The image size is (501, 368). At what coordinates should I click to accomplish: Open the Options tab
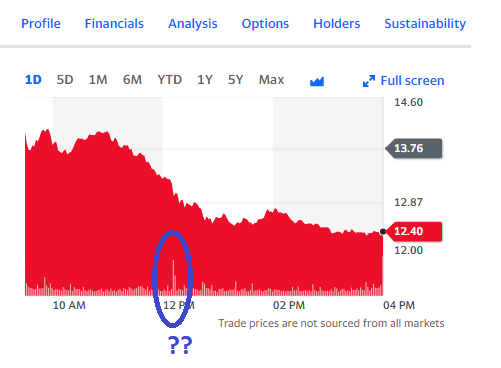click(x=265, y=24)
